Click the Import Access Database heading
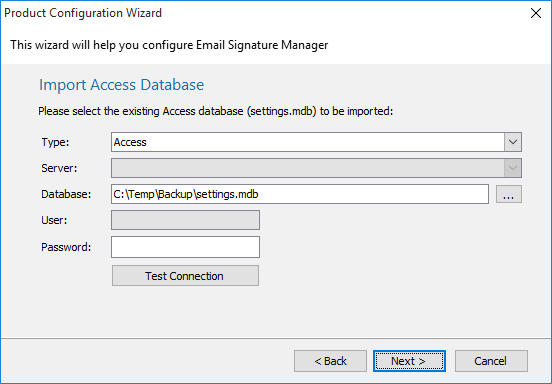Image resolution: width=552 pixels, height=384 pixels. pos(121,85)
